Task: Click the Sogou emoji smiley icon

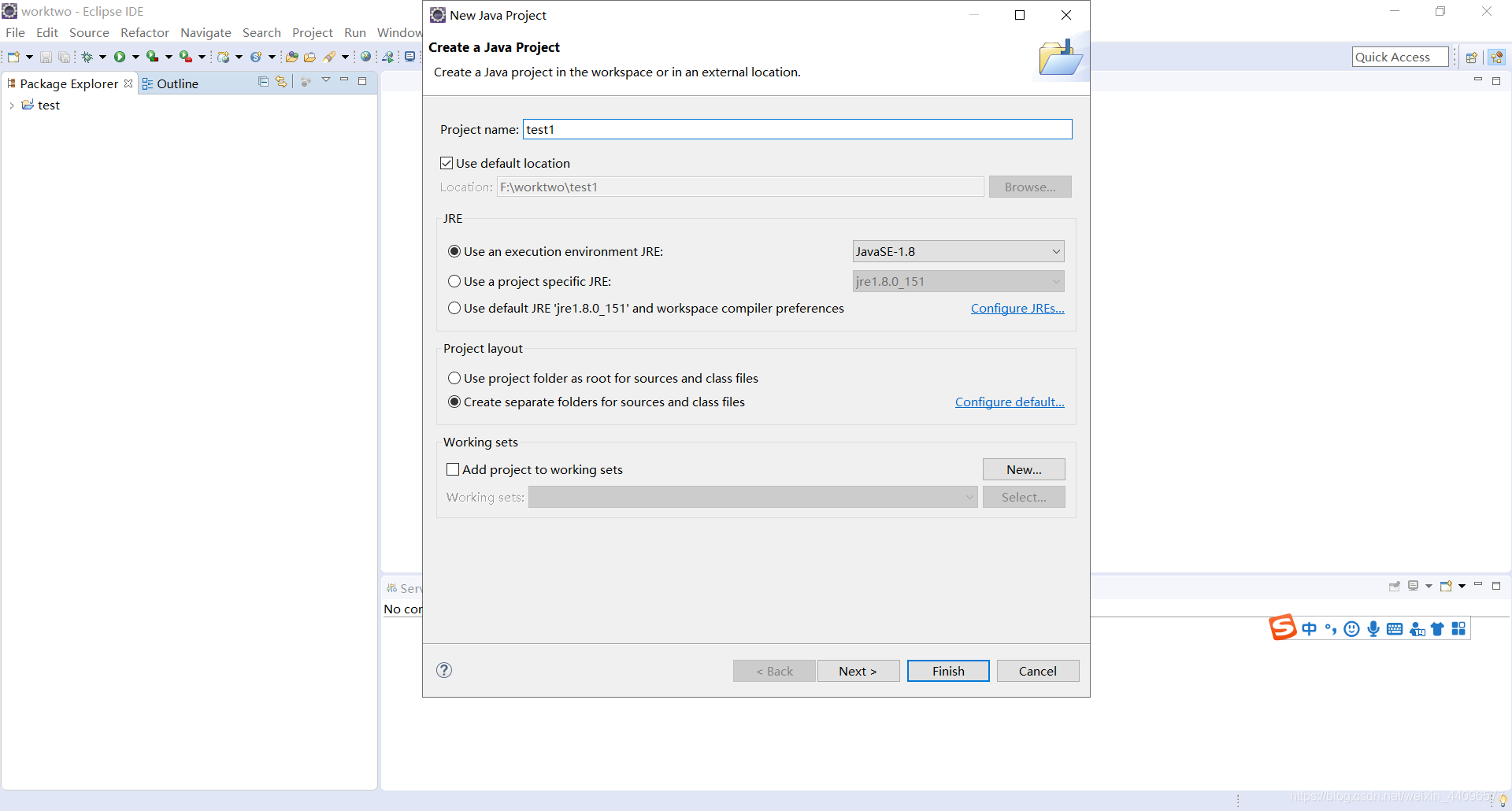Action: [x=1352, y=629]
